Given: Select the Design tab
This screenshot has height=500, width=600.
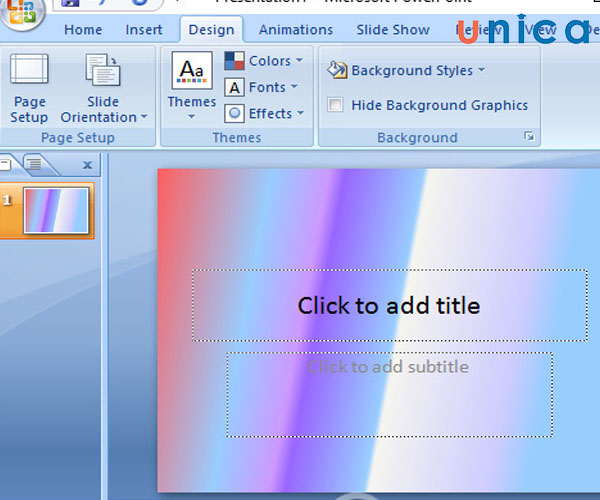Looking at the screenshot, I should click(211, 30).
